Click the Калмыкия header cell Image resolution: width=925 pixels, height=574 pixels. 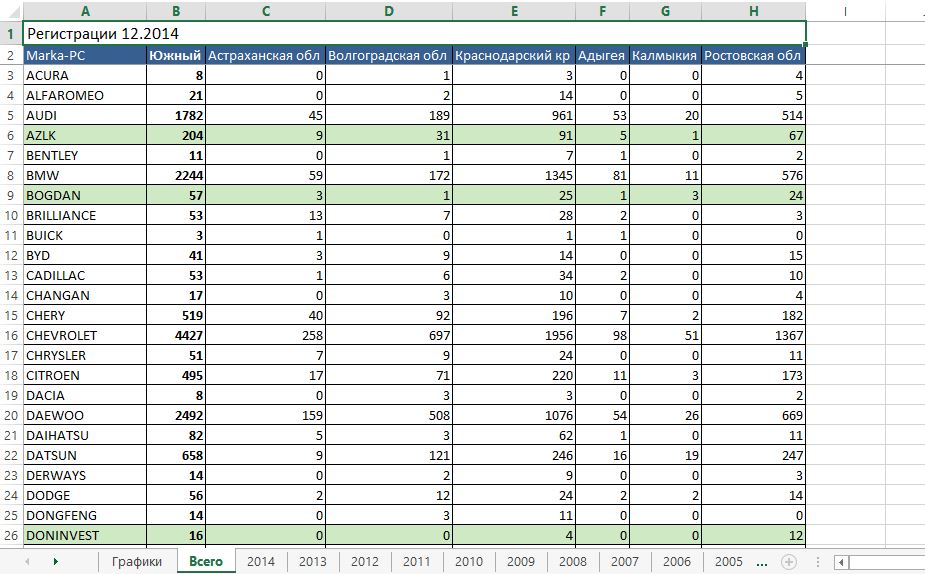coord(665,55)
